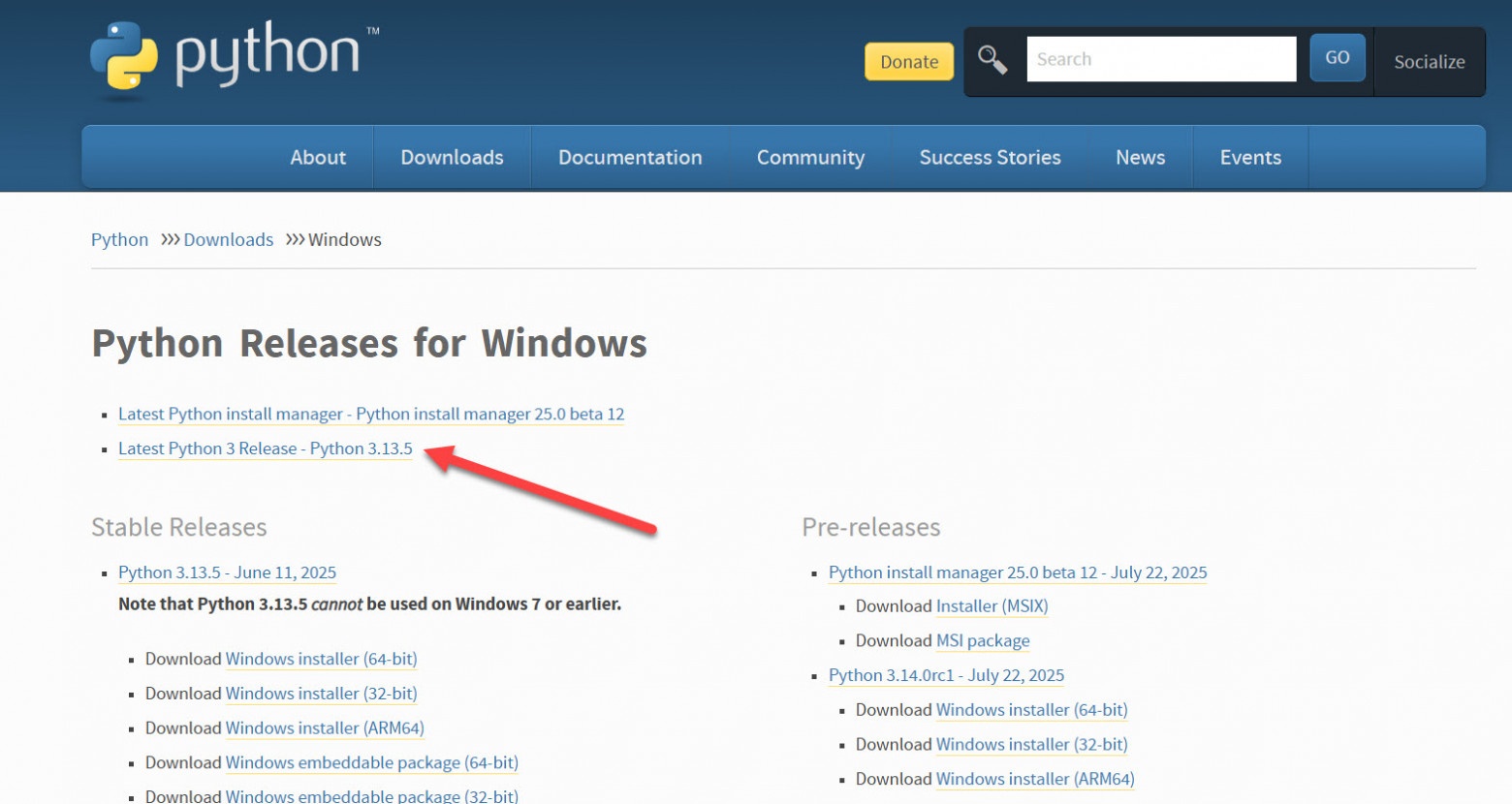This screenshot has width=1512, height=804.
Task: Click the Python logo in the header
Action: [x=235, y=60]
